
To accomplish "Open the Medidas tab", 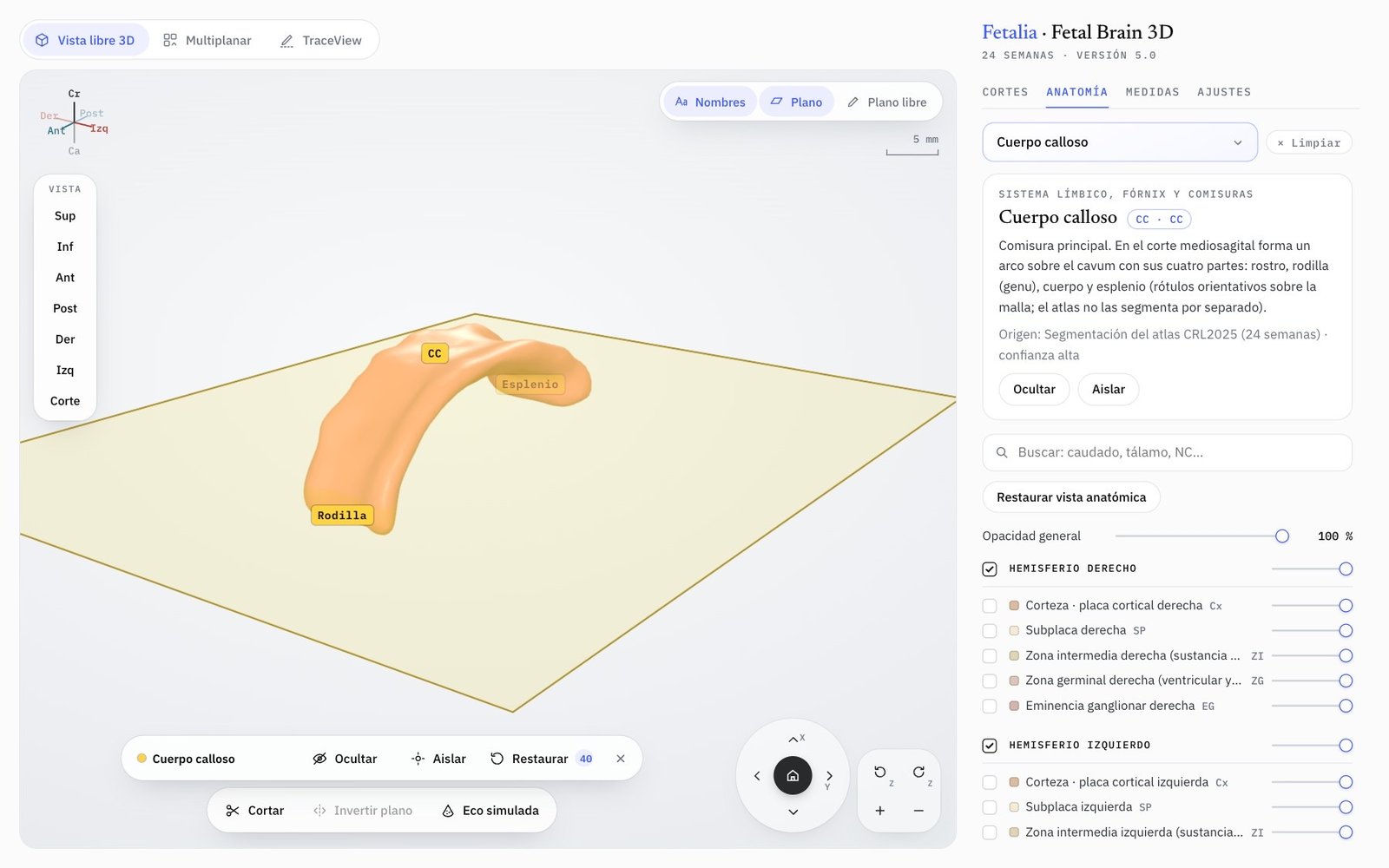I will click(1152, 92).
